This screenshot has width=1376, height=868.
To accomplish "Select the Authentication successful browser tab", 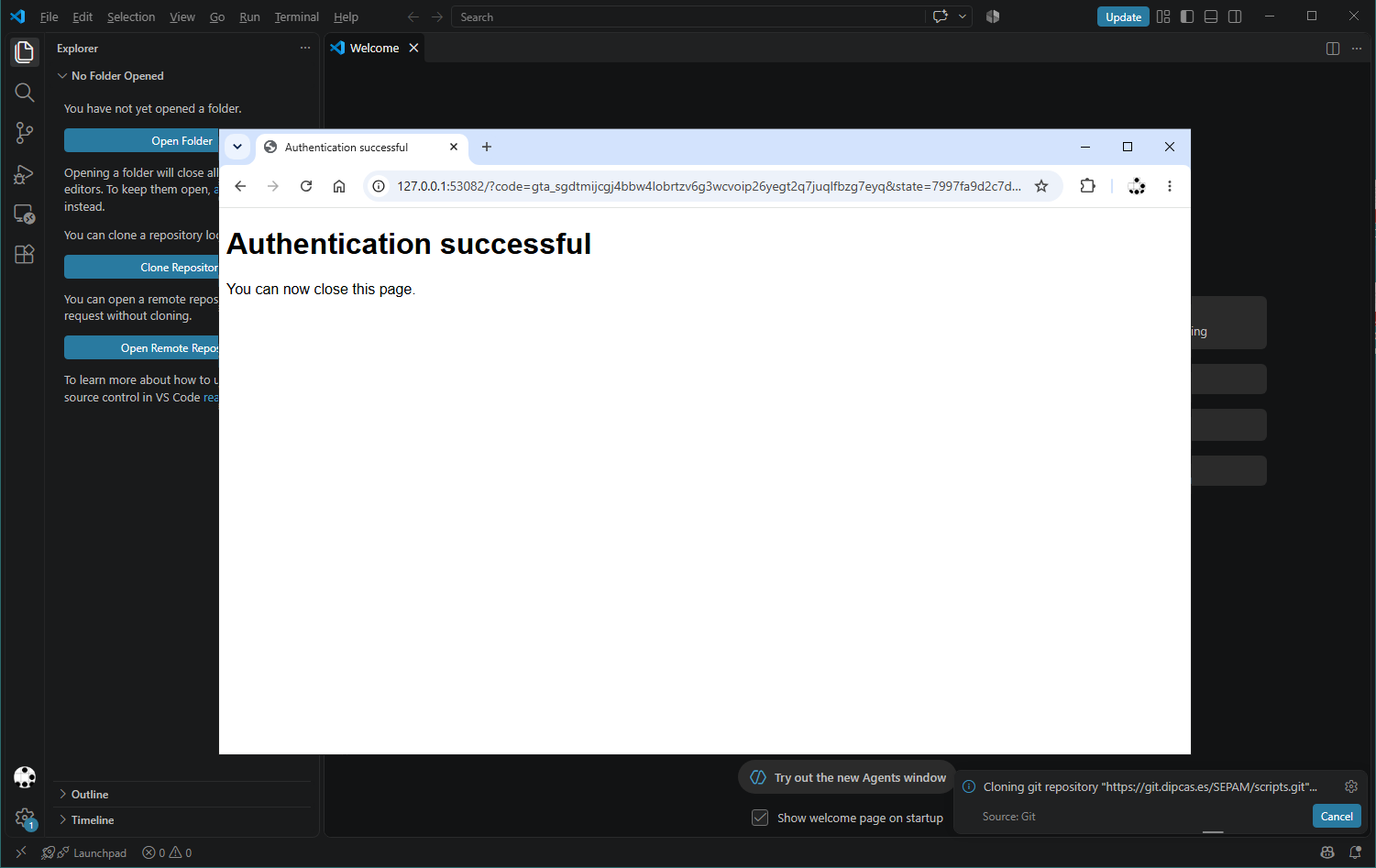I will point(362,147).
